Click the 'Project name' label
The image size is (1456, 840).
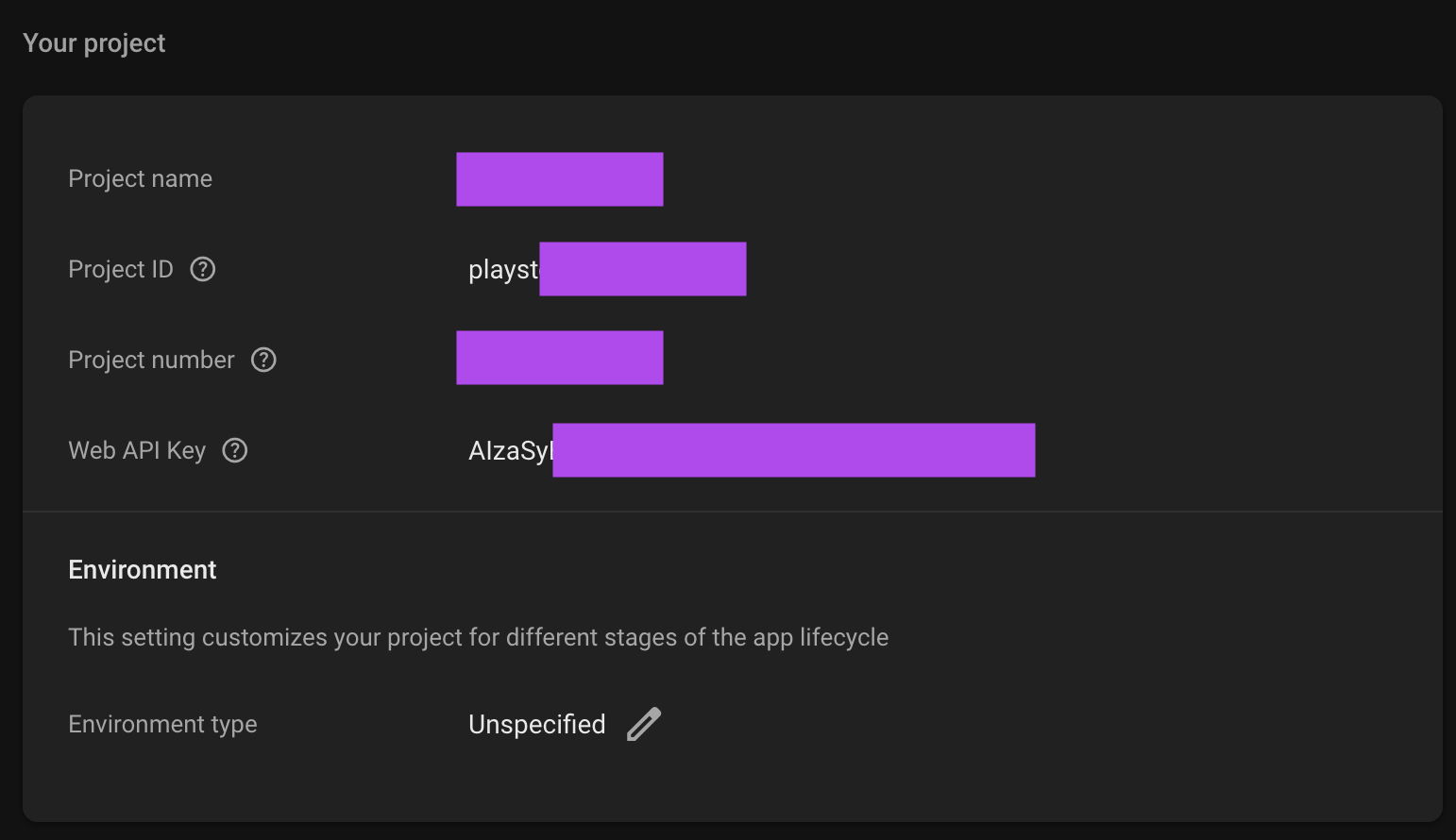(141, 178)
